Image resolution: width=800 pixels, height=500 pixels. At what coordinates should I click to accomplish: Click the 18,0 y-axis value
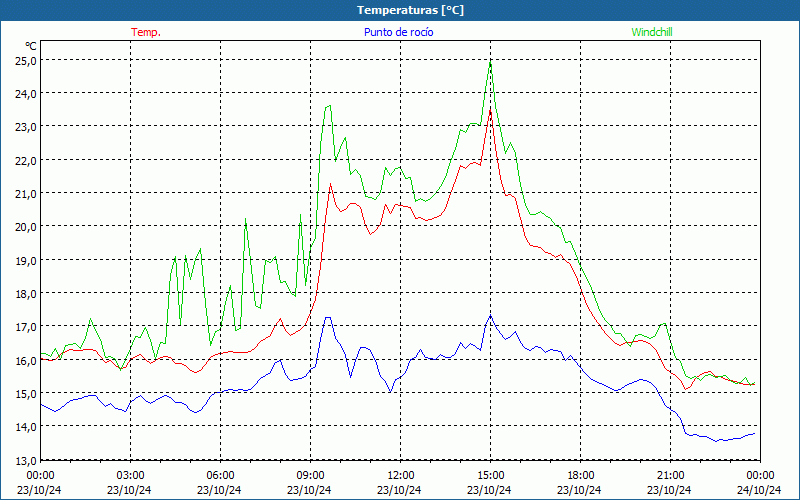pos(25,294)
